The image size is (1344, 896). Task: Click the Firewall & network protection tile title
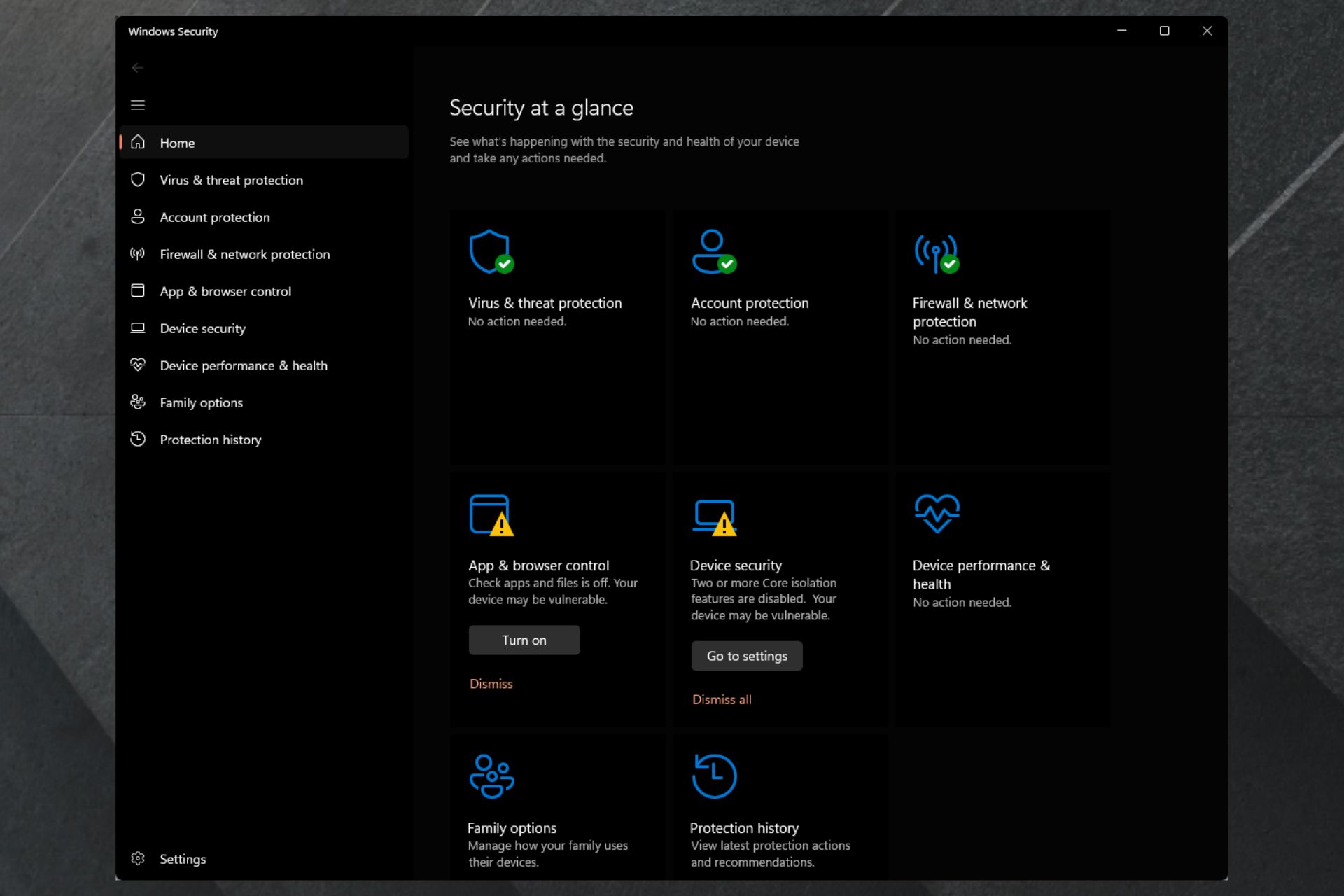(x=970, y=312)
